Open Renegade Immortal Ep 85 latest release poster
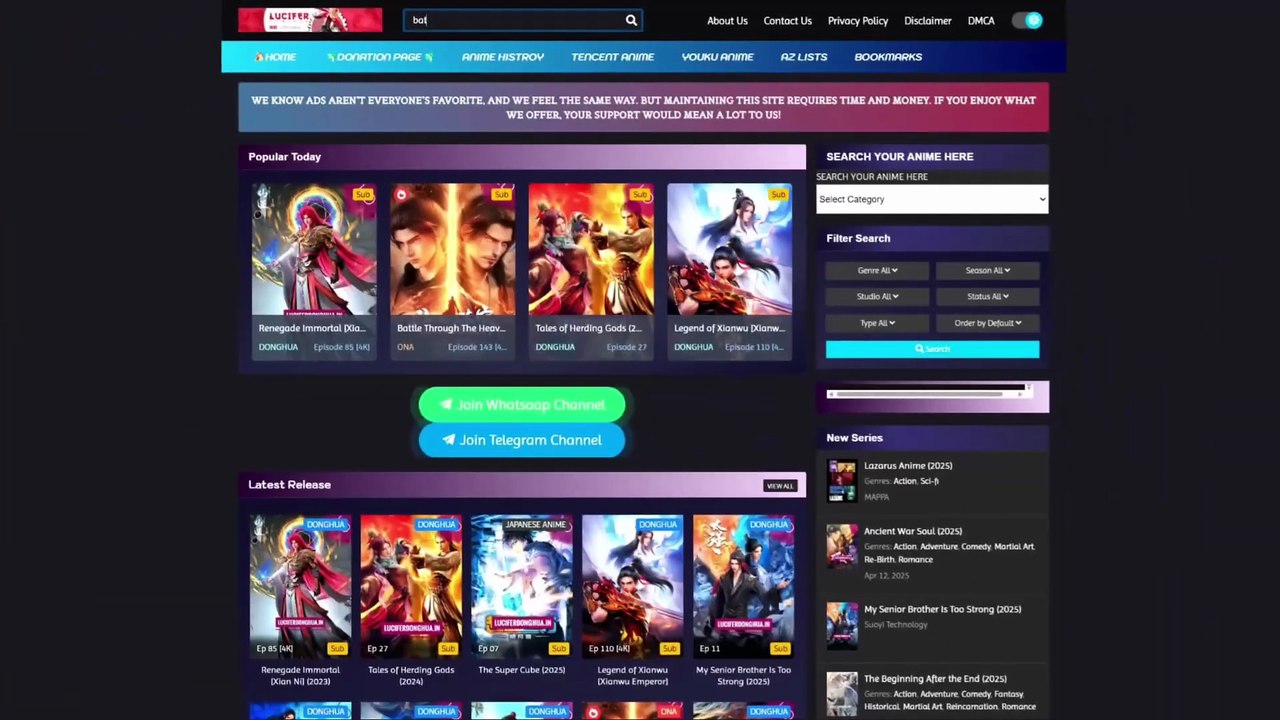Screen dimensions: 1280x720 (300, 586)
